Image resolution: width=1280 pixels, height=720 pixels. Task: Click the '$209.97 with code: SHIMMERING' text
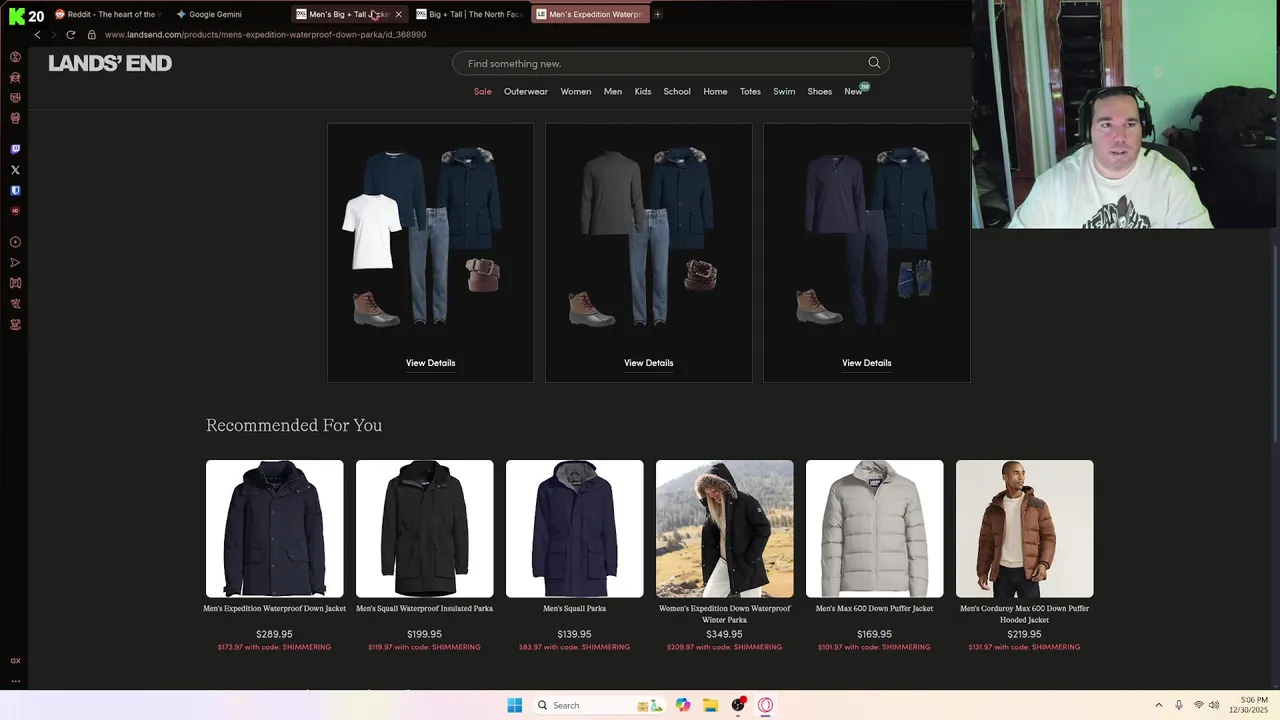pyautogui.click(x=724, y=647)
